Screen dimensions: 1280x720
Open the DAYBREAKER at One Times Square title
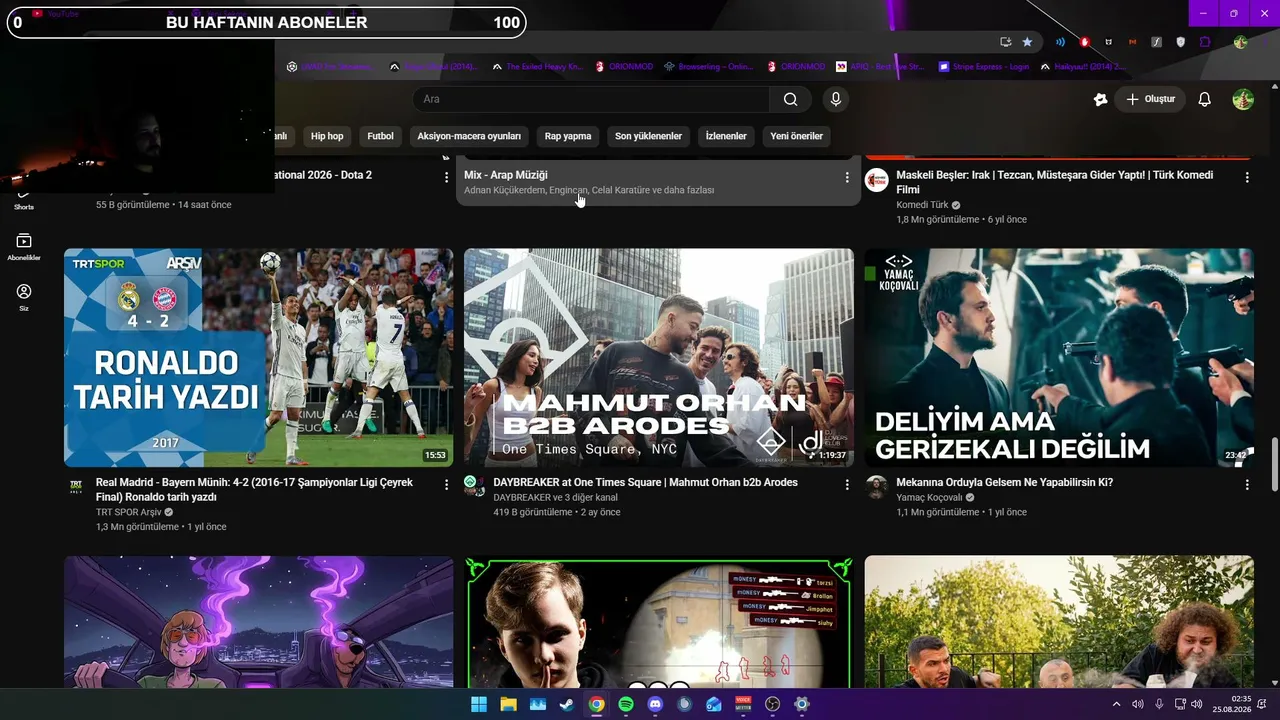coord(645,482)
